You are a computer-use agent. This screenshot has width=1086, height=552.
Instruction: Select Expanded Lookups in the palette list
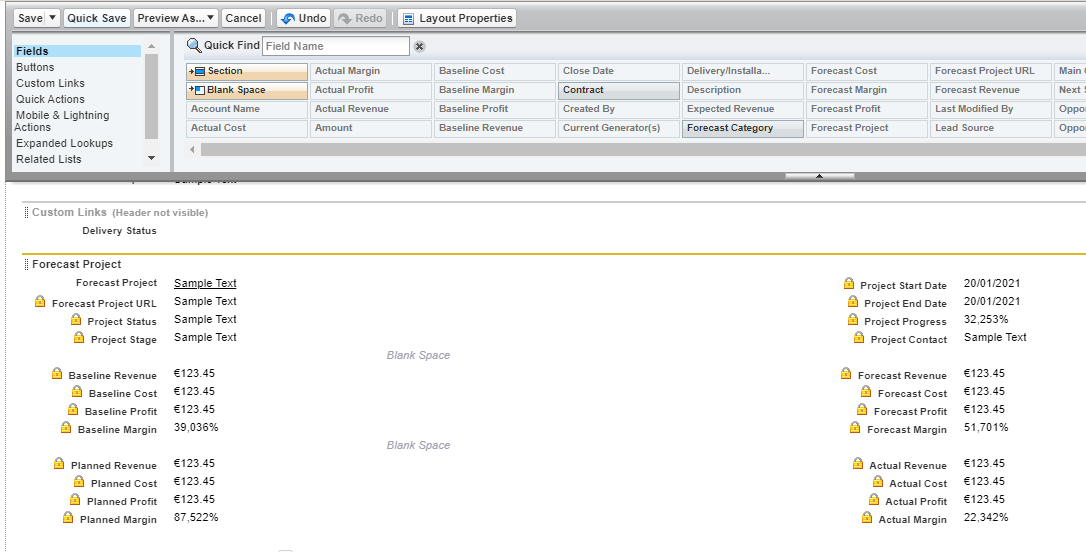pyautogui.click(x=64, y=143)
